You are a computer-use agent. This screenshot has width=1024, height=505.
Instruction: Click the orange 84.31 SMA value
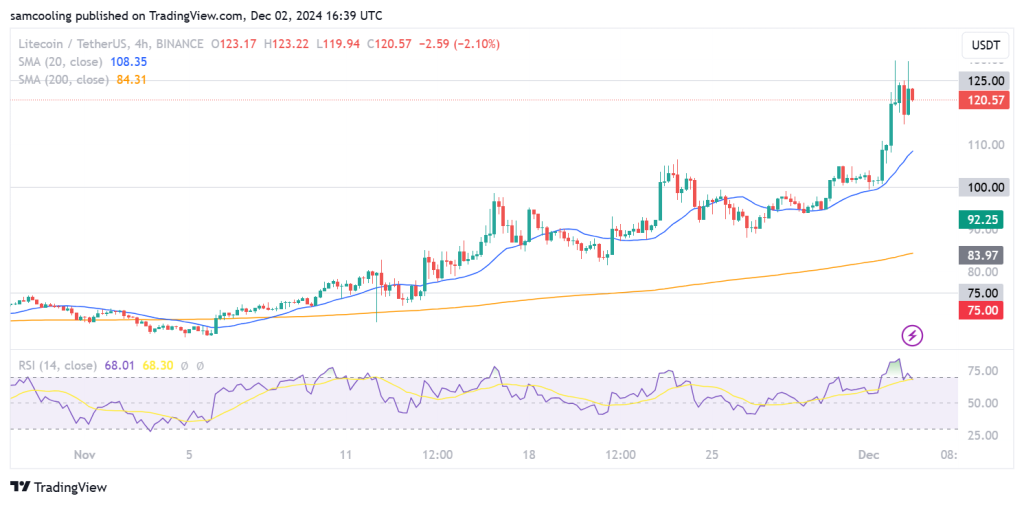[131, 80]
